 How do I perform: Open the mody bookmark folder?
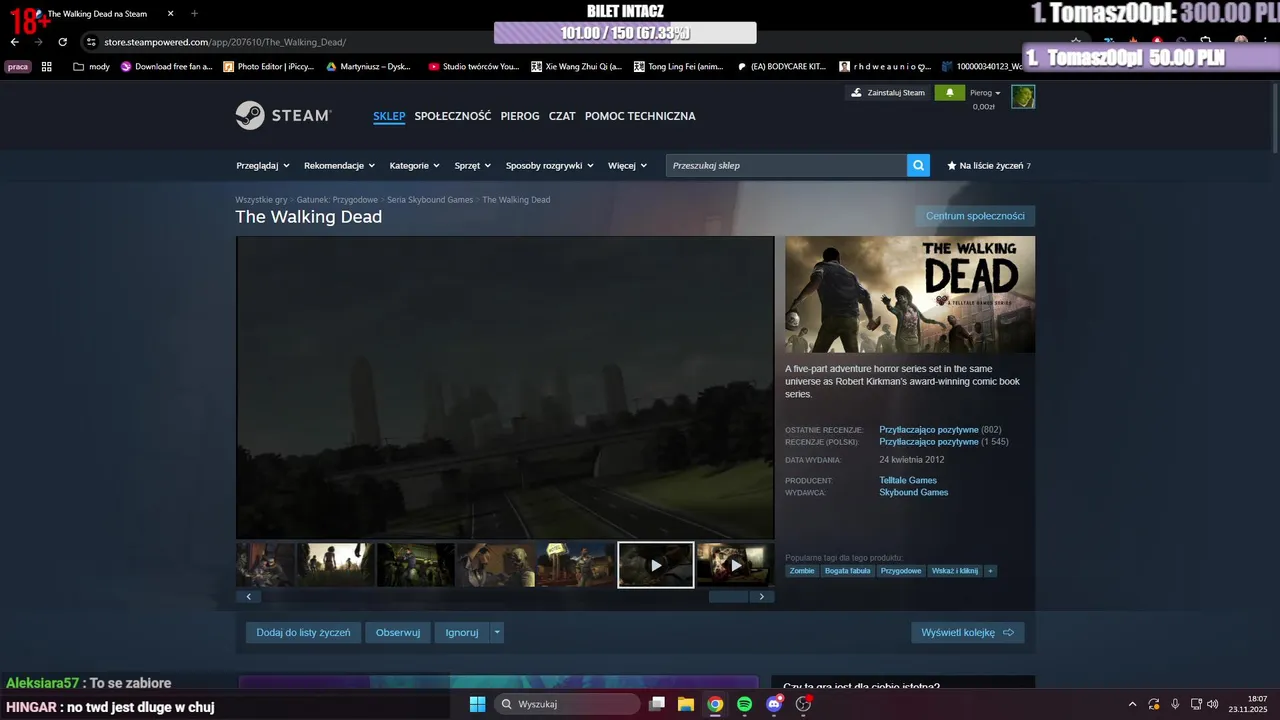pos(92,67)
